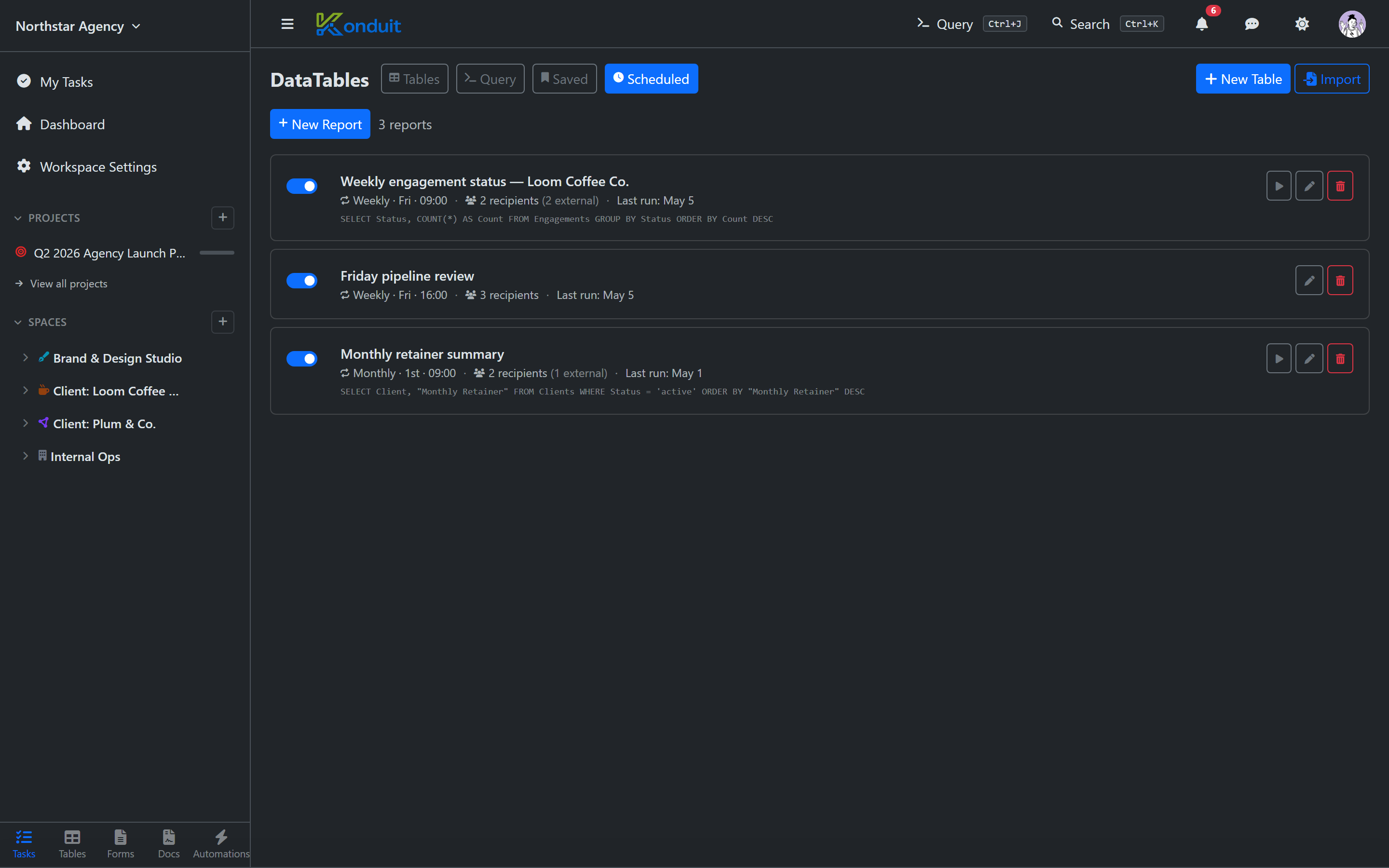Disable Weekly engagement status schedule toggle
This screenshot has width=1389, height=868.
(302, 186)
